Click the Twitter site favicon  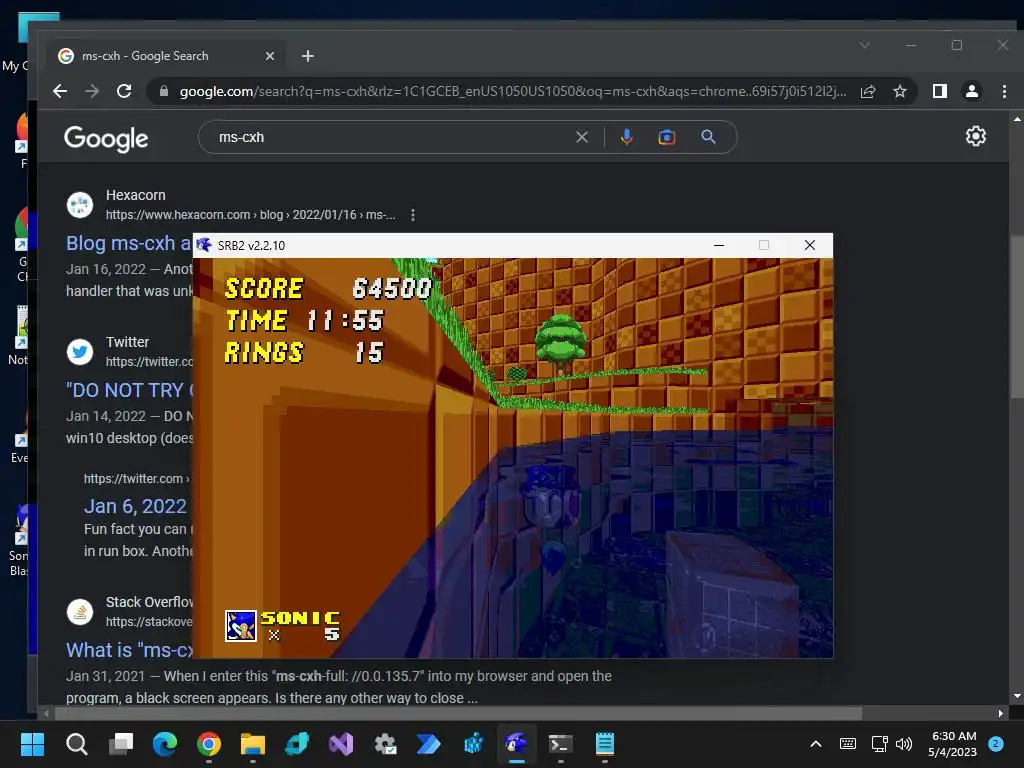pyautogui.click(x=80, y=352)
